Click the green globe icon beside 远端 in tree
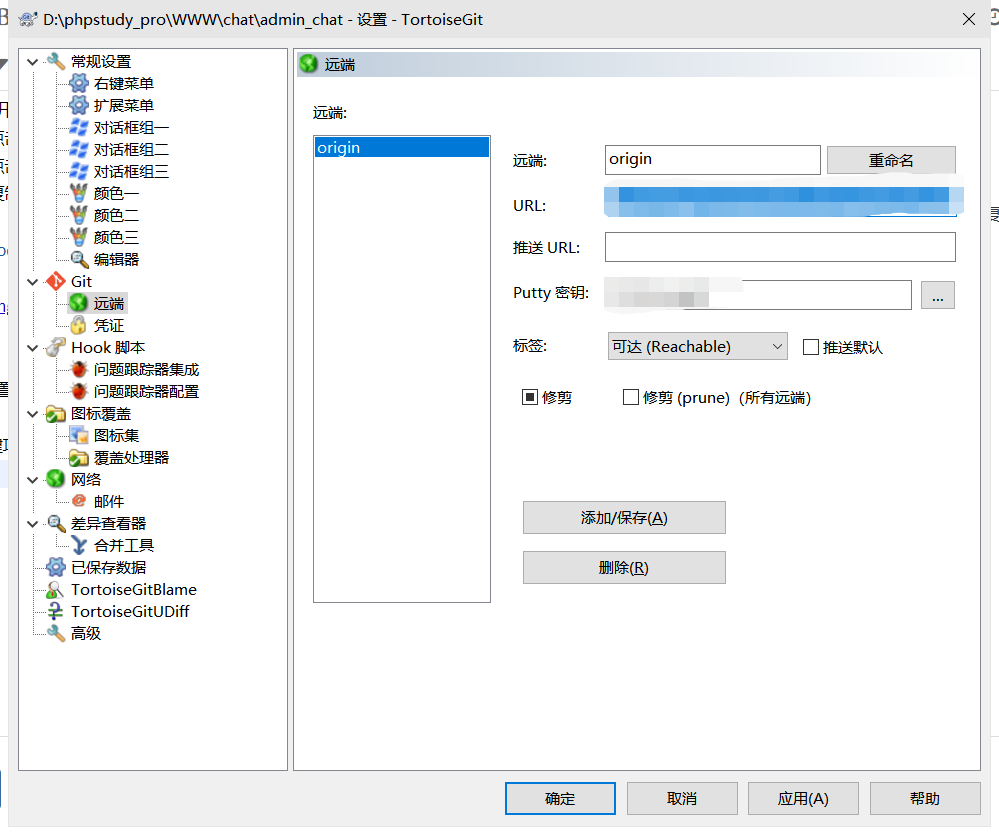This screenshot has width=999, height=835. tap(78, 303)
